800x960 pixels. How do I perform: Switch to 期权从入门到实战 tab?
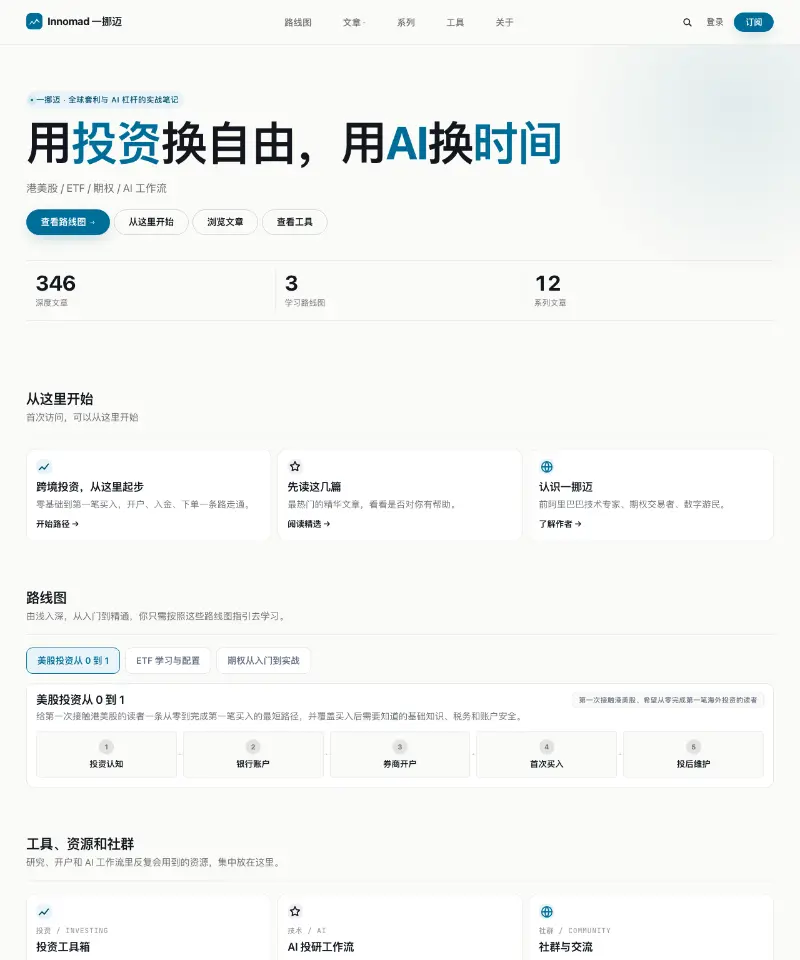[263, 661]
